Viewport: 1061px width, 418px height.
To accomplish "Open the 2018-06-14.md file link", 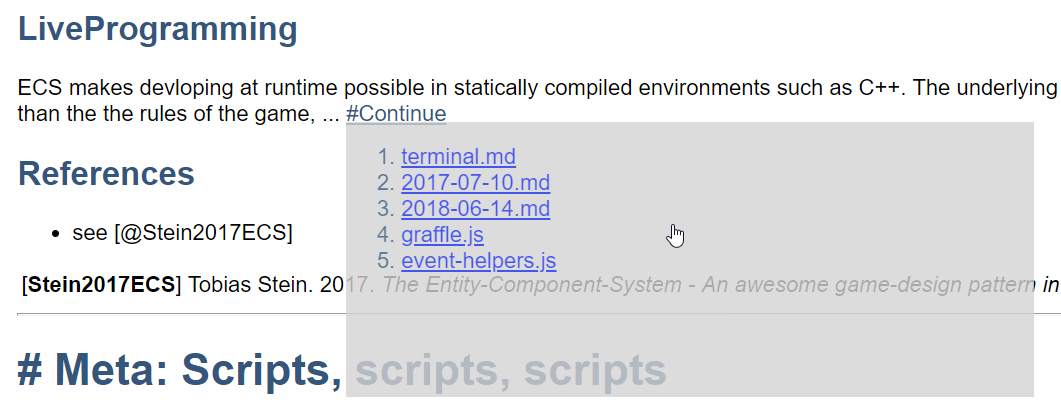I will tap(475, 209).
